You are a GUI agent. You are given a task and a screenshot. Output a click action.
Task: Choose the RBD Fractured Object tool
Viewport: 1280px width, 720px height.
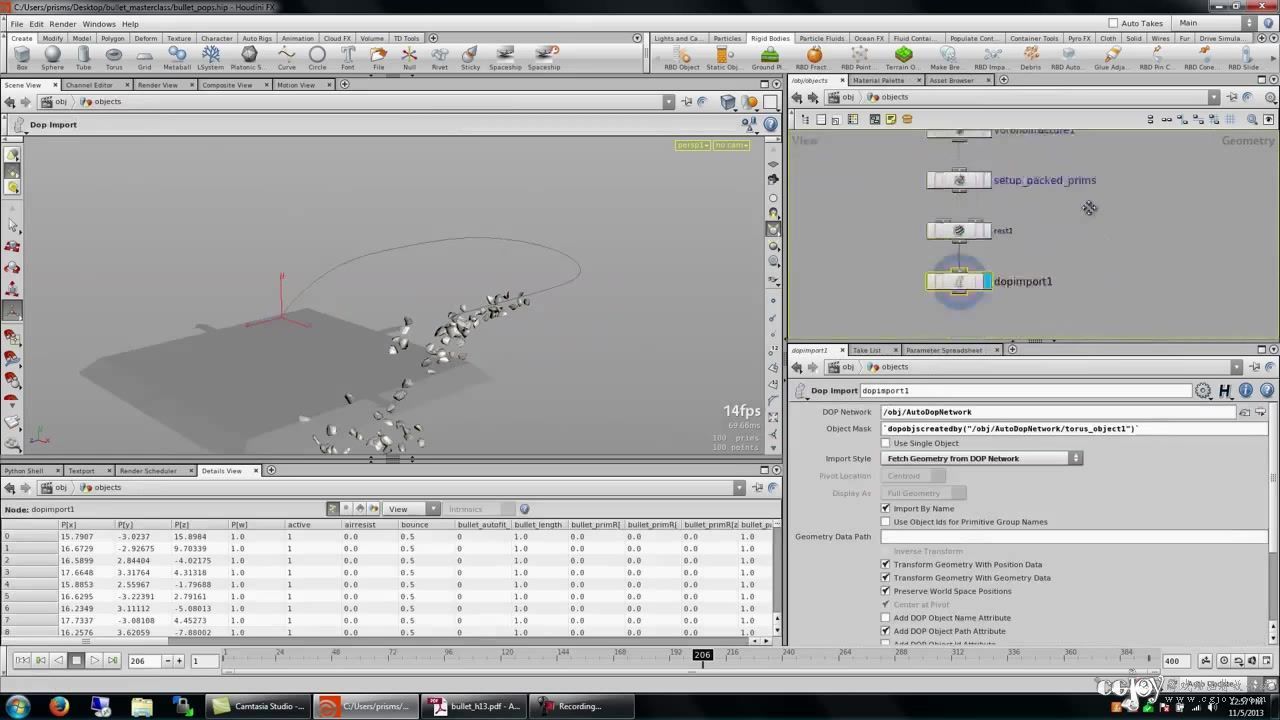(x=814, y=58)
